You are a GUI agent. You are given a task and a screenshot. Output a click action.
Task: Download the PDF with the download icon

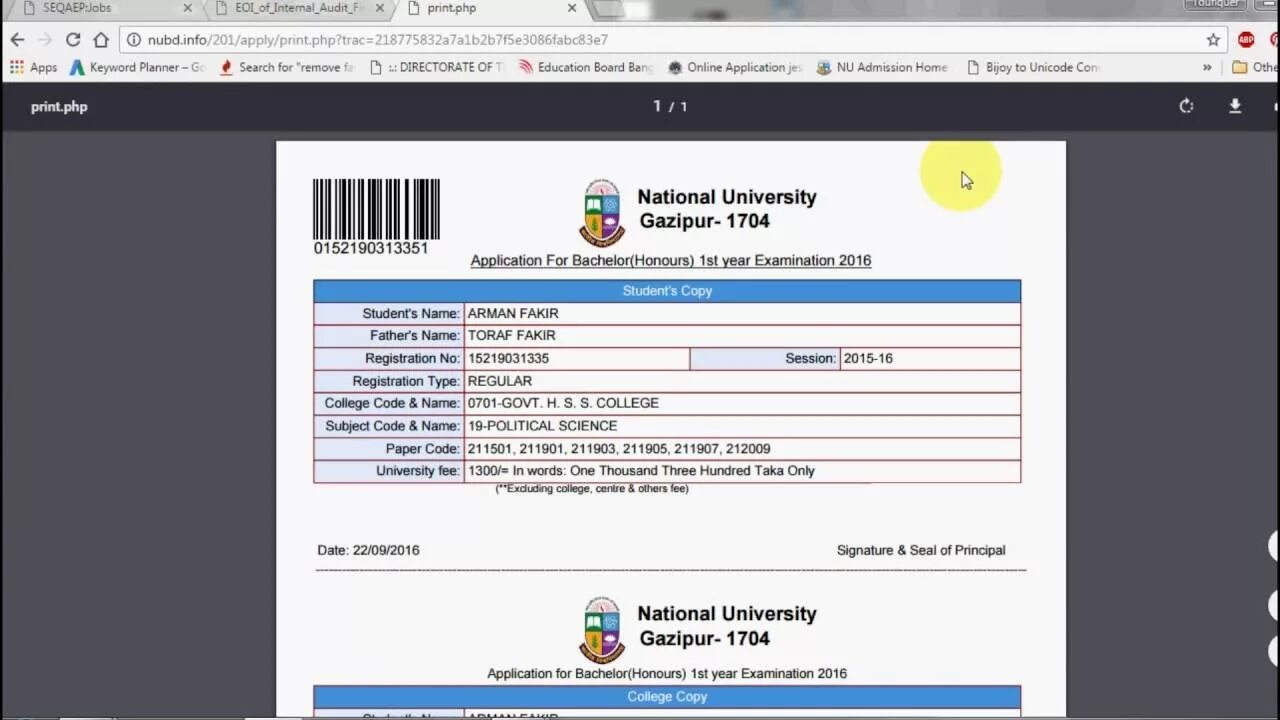click(x=1235, y=106)
